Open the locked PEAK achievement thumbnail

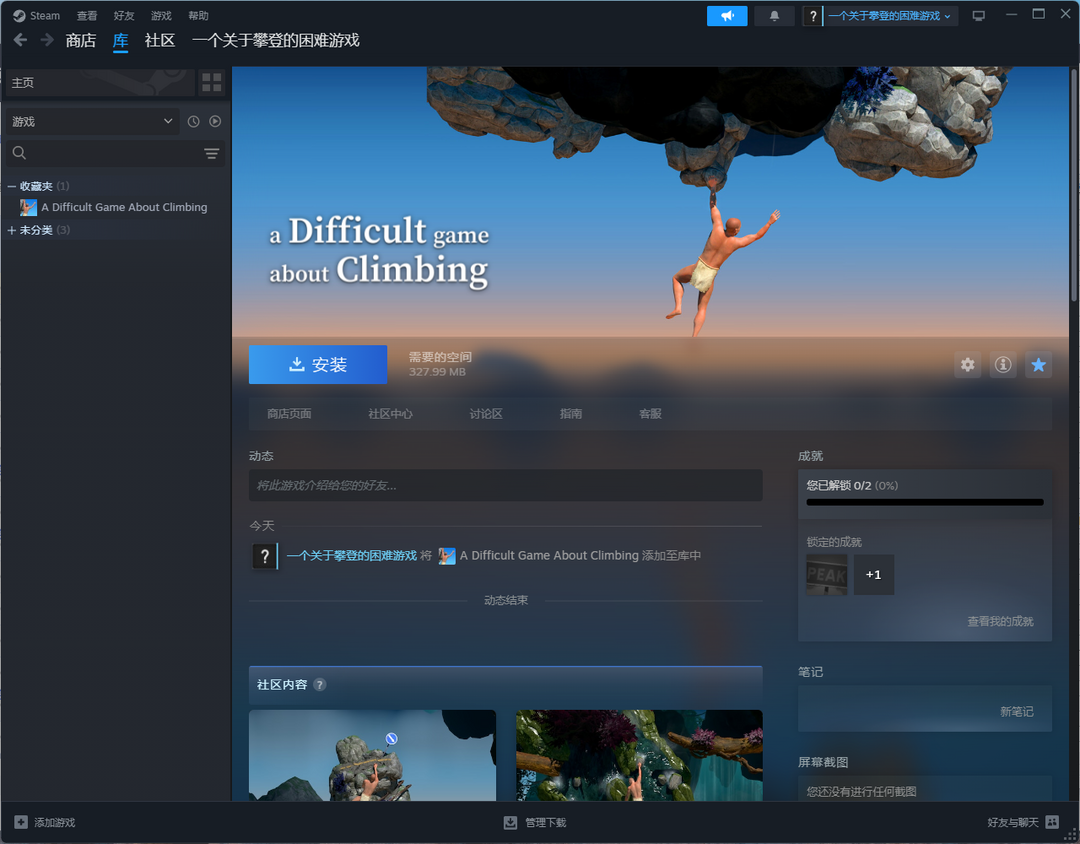click(x=827, y=575)
